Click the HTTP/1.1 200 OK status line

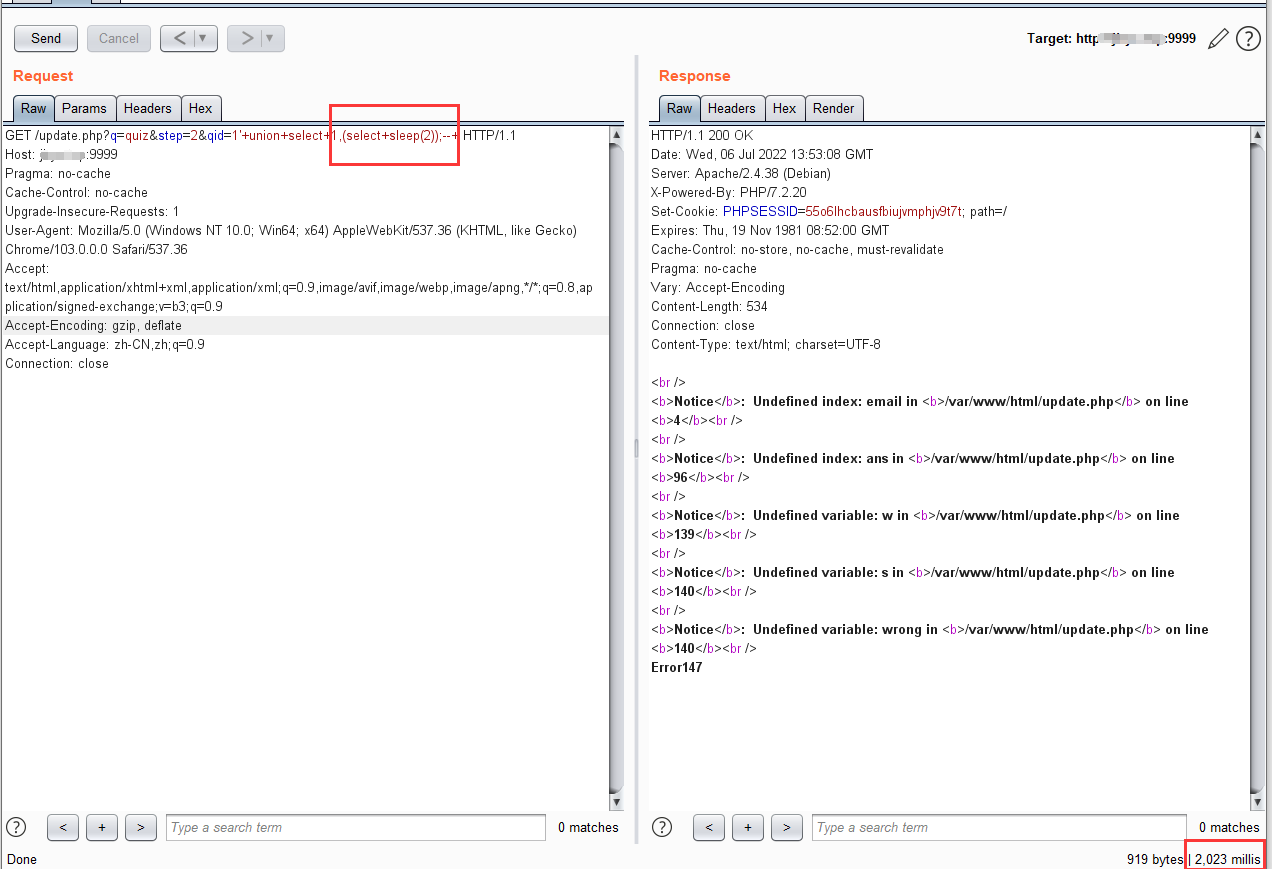tap(702, 136)
